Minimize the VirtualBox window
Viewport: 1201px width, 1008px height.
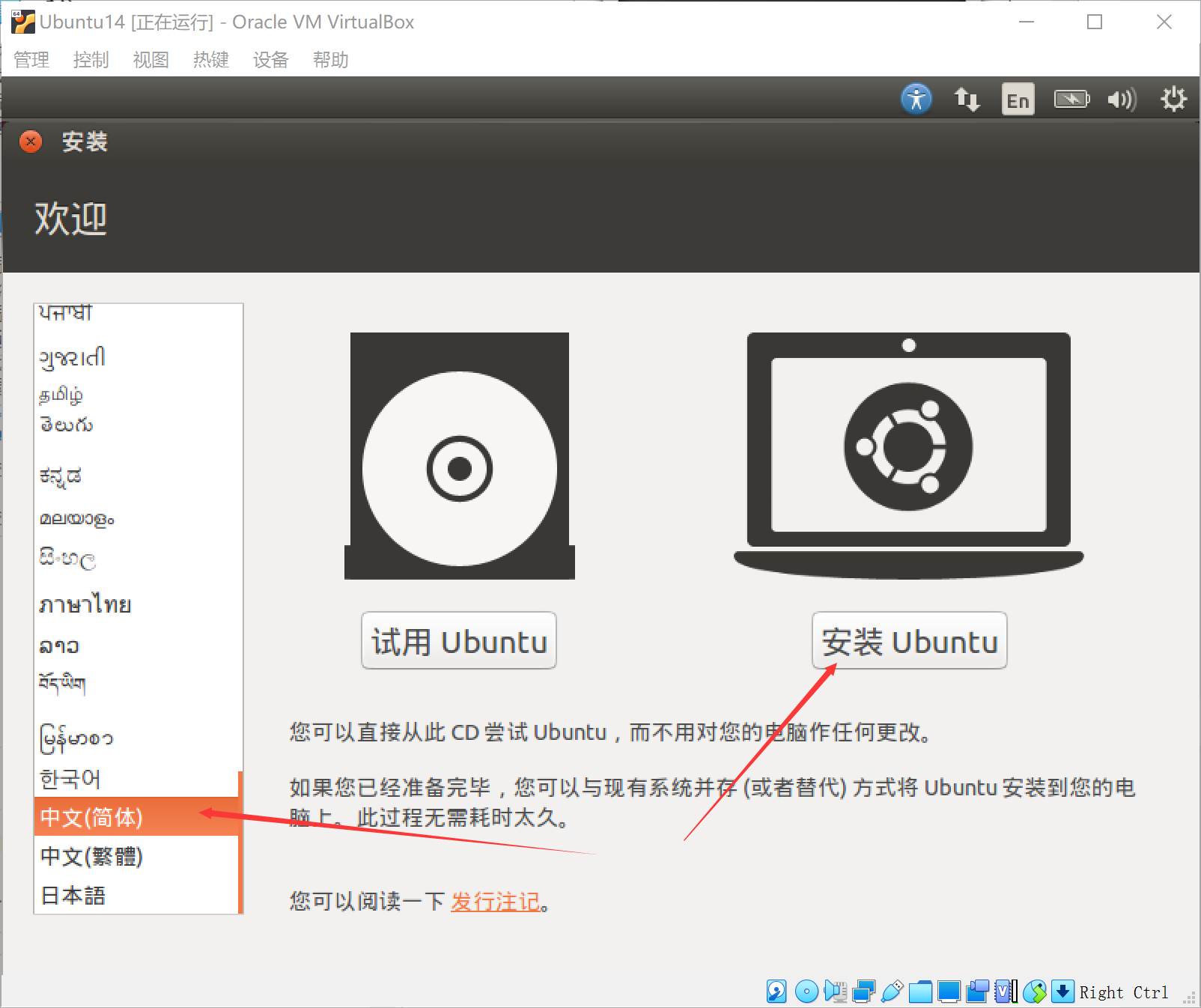(x=1027, y=22)
